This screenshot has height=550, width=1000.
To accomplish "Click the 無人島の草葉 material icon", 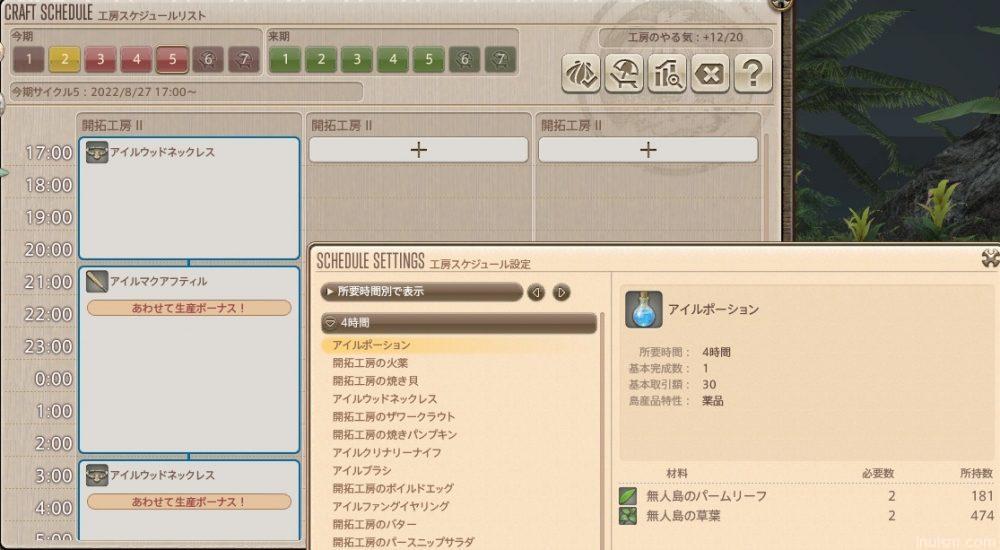I will [x=628, y=516].
